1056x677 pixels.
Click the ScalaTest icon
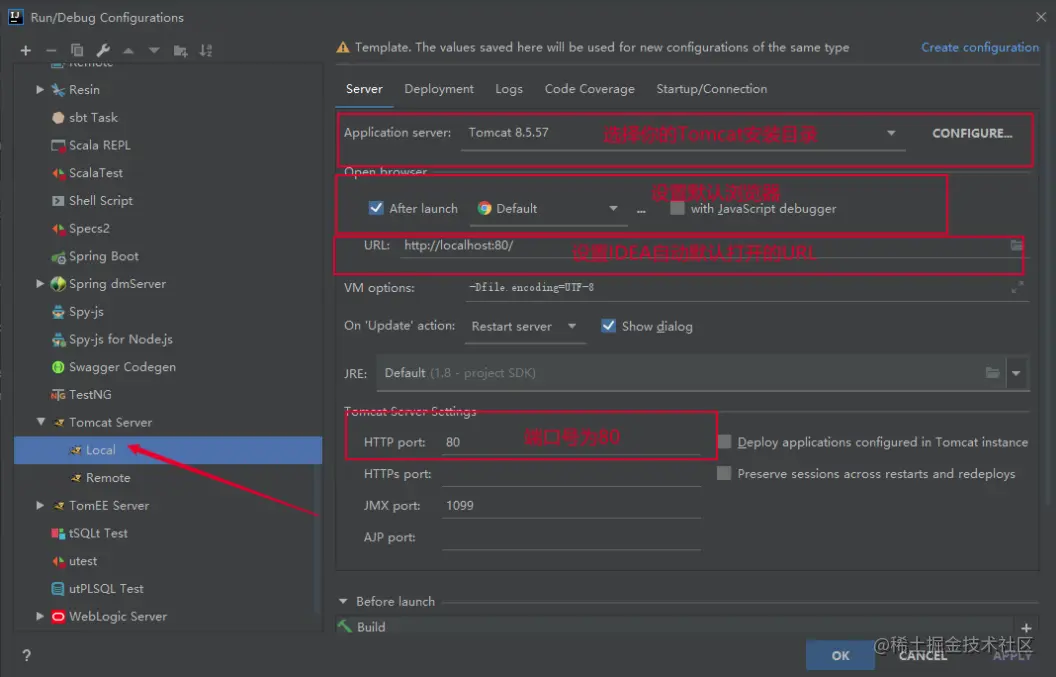point(59,173)
